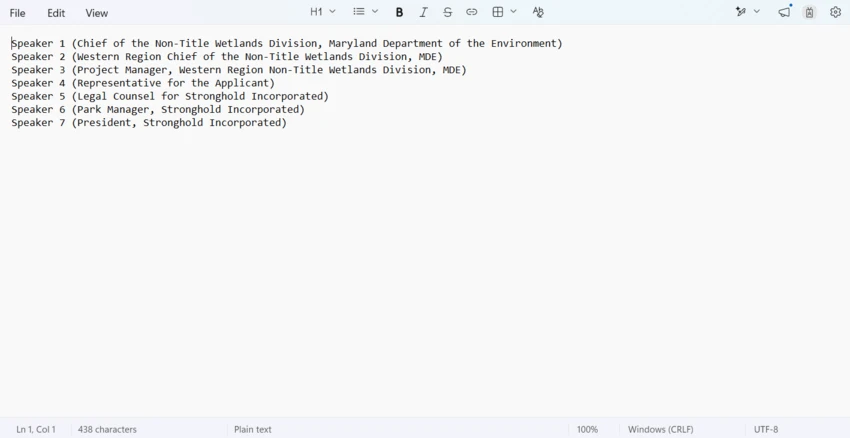The height and width of the screenshot is (438, 850).
Task: Click the Windows (CRLF) line ending entry
Action: coord(660,429)
